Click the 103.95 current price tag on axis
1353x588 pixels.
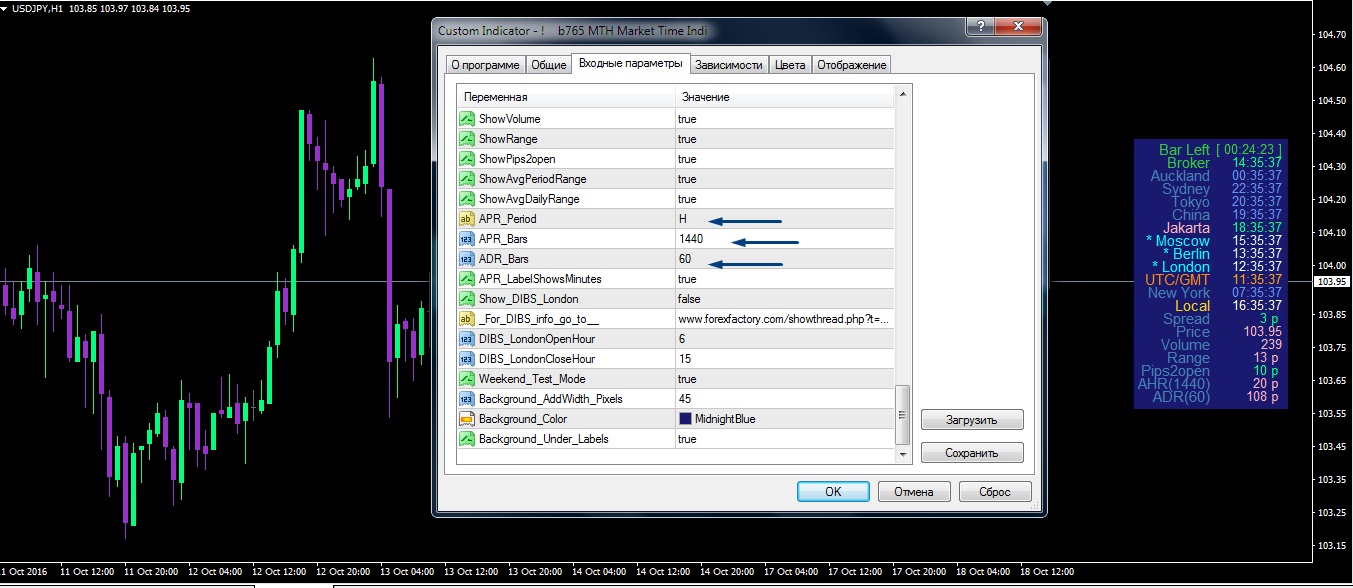[1332, 283]
